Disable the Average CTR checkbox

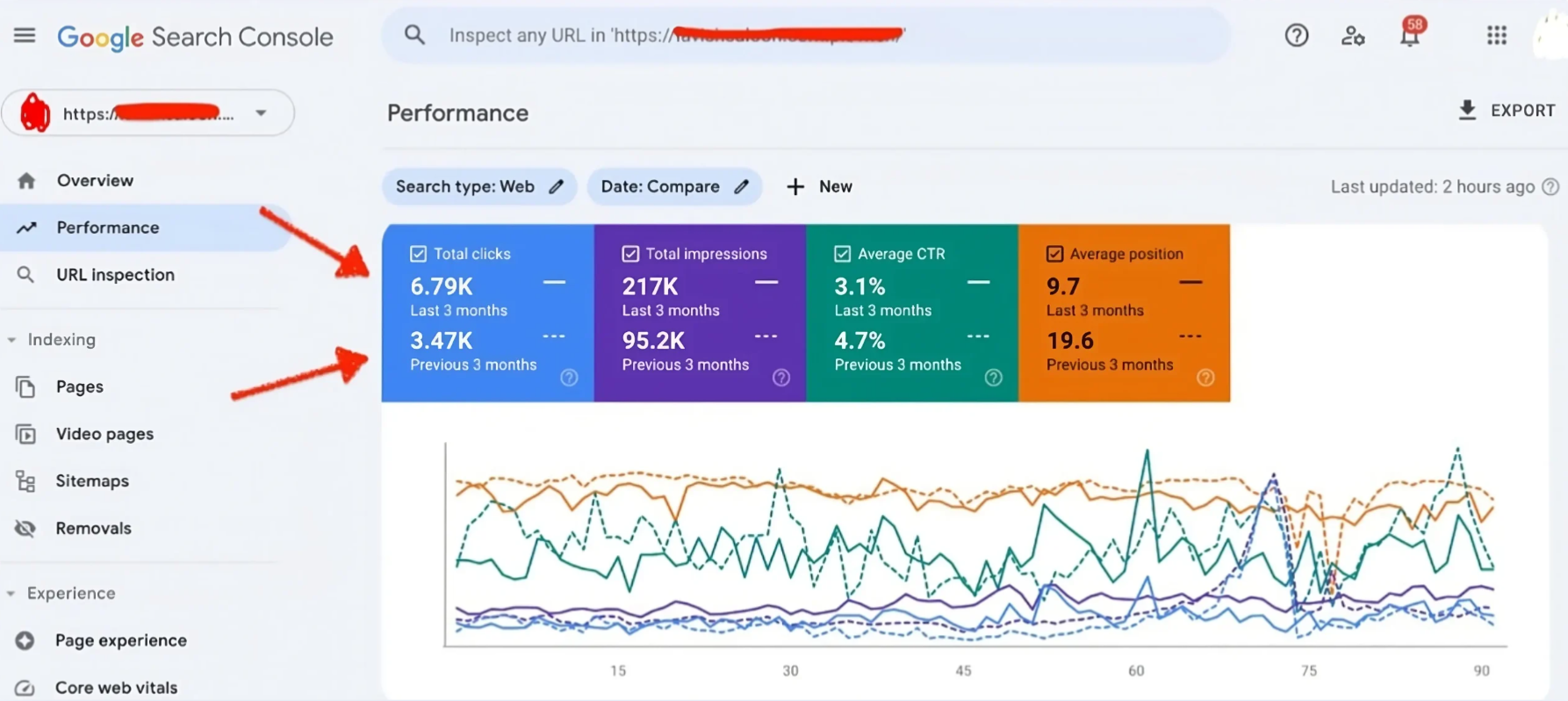(842, 254)
